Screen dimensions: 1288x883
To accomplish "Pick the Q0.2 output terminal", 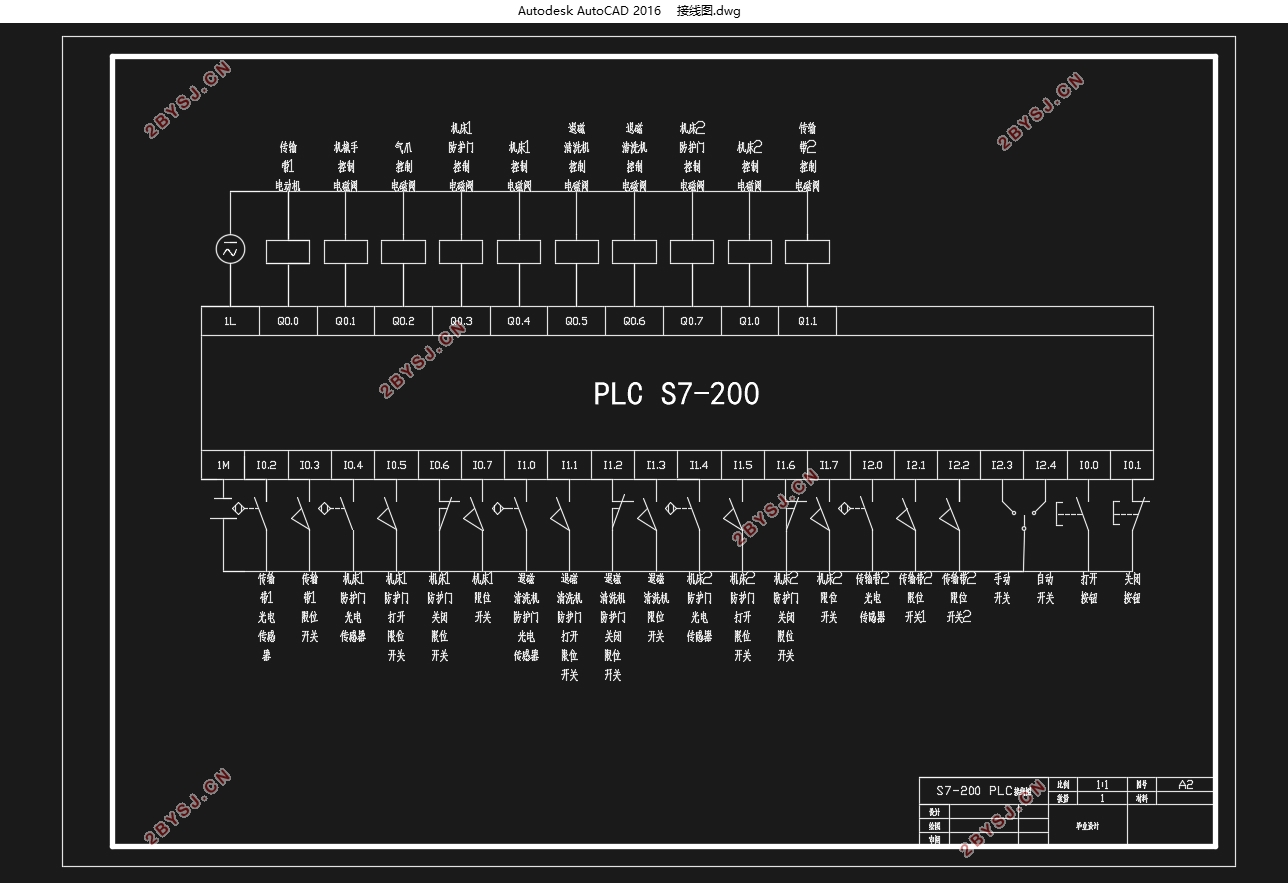I will (403, 321).
